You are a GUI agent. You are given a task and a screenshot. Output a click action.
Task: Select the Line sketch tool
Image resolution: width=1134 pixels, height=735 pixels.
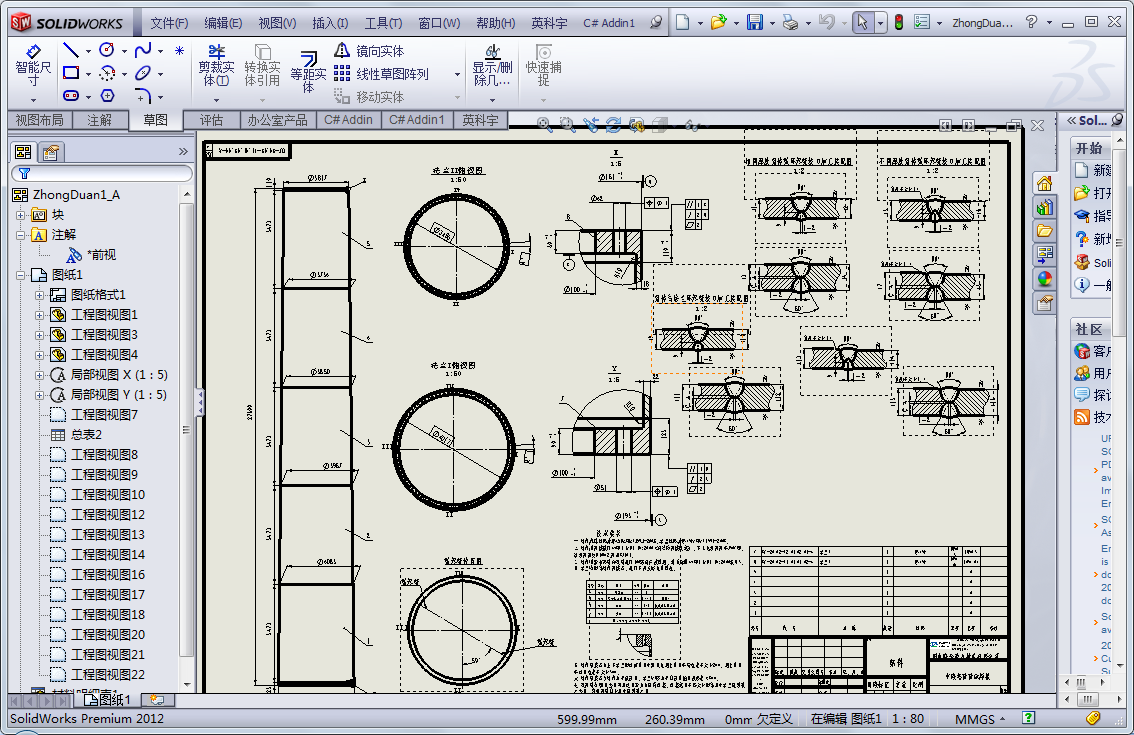coord(70,50)
